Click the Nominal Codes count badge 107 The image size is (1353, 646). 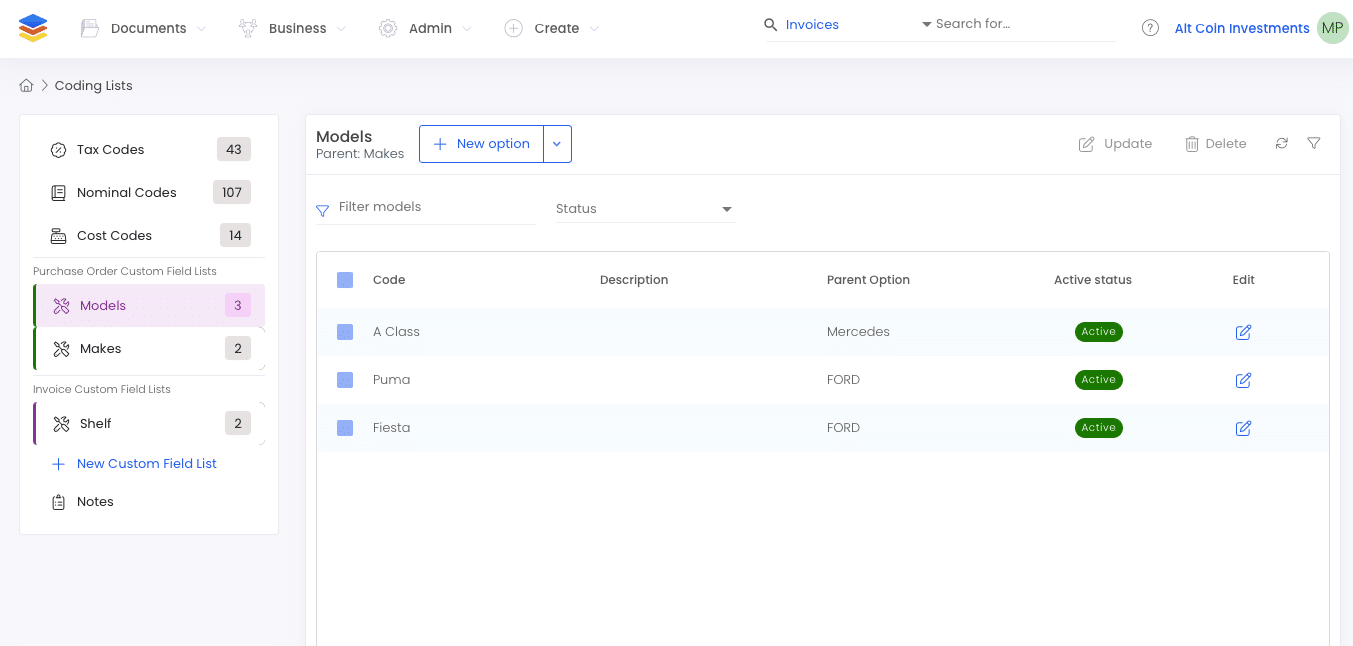tap(232, 193)
